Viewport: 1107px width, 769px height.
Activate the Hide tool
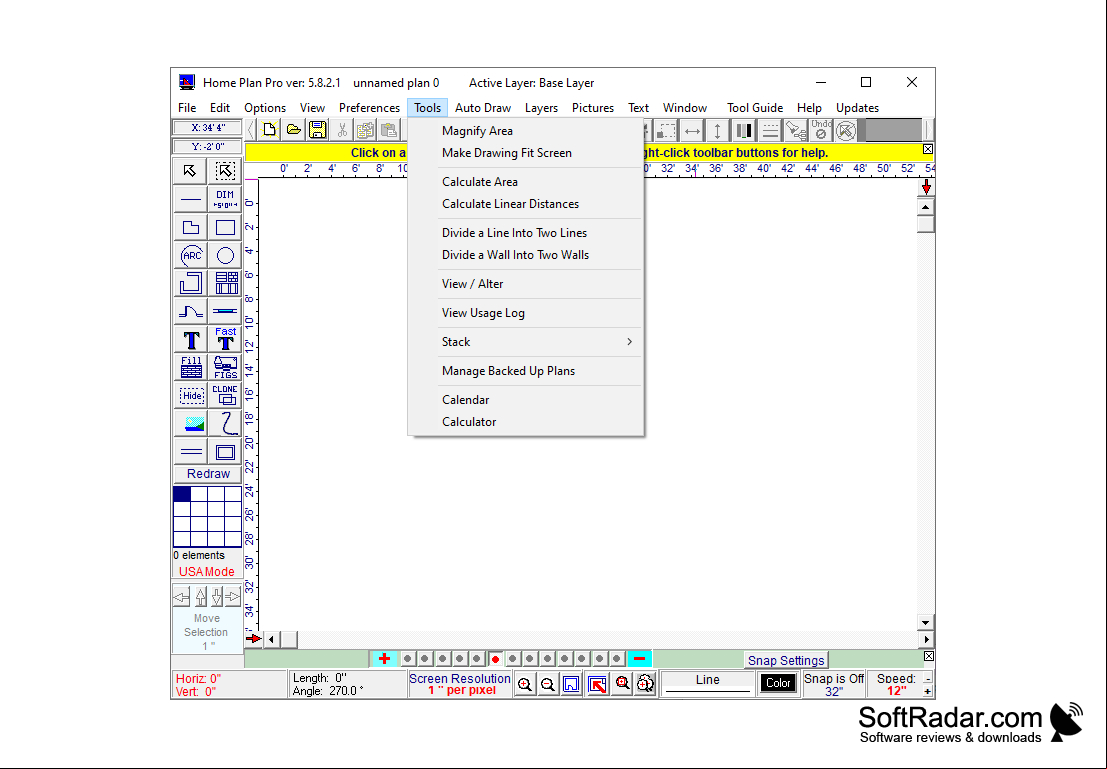pos(190,395)
